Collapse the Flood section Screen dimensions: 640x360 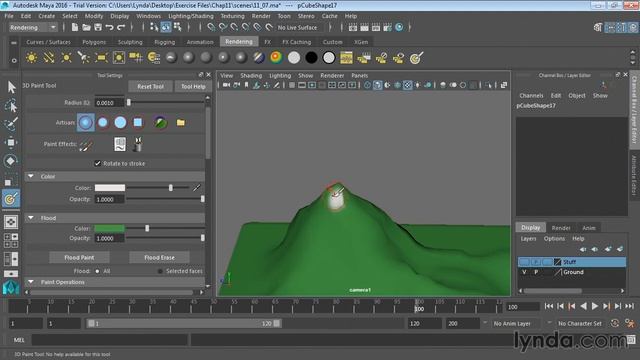(31, 218)
